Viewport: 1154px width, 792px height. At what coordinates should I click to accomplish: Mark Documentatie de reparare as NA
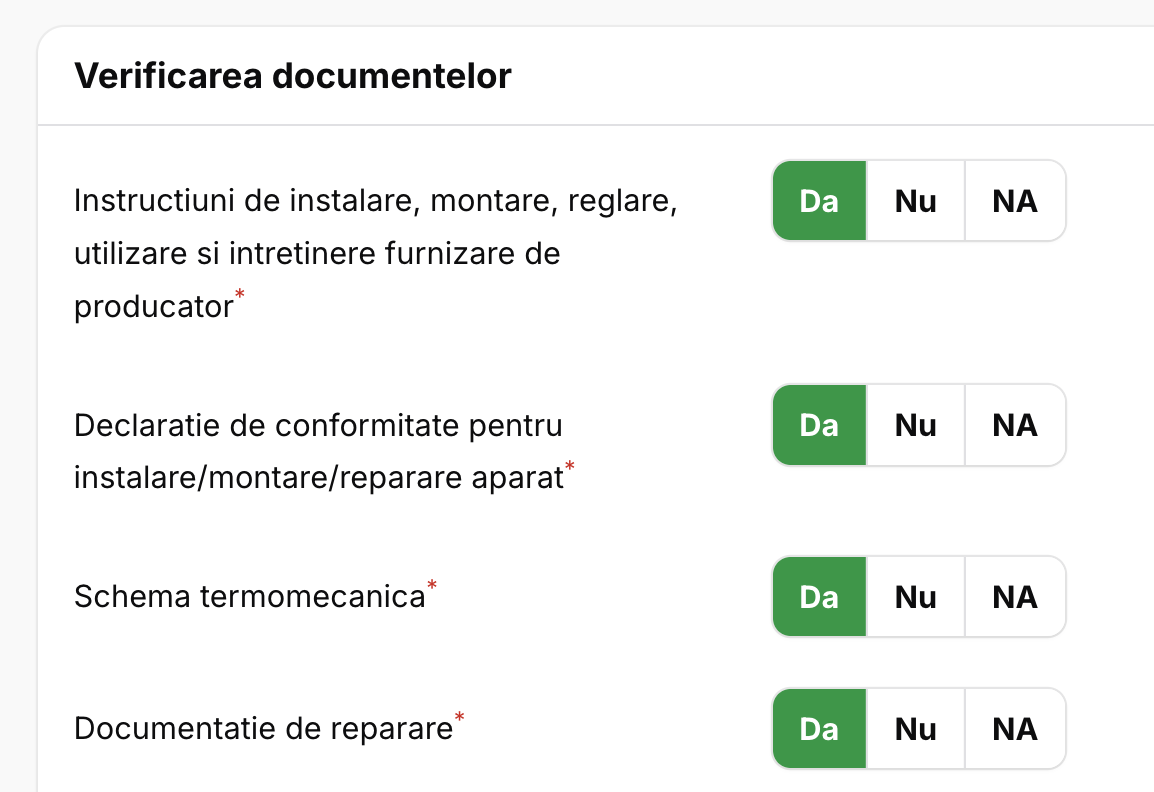coord(1015,729)
